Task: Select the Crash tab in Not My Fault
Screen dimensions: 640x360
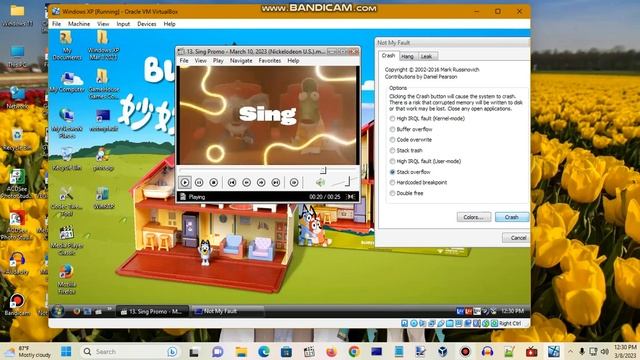Action: pos(388,56)
